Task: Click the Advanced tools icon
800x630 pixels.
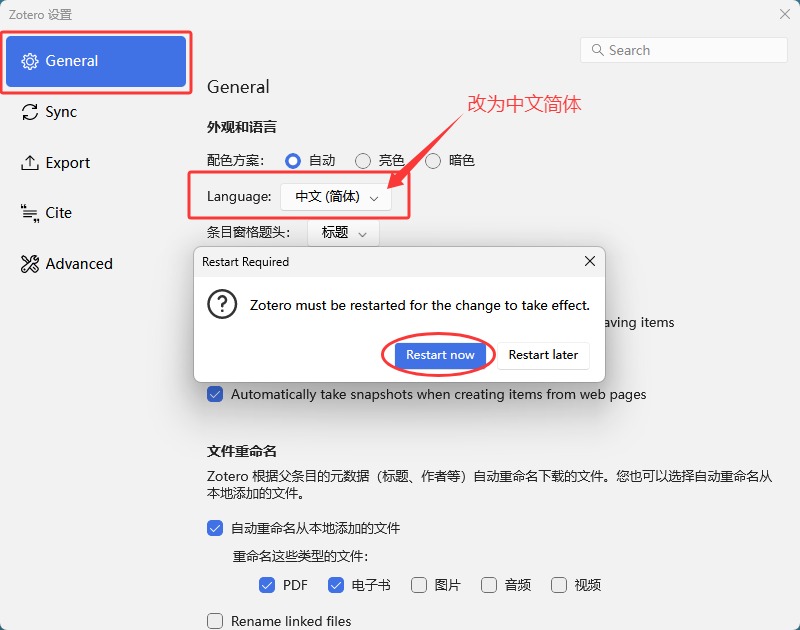Action: 30,264
